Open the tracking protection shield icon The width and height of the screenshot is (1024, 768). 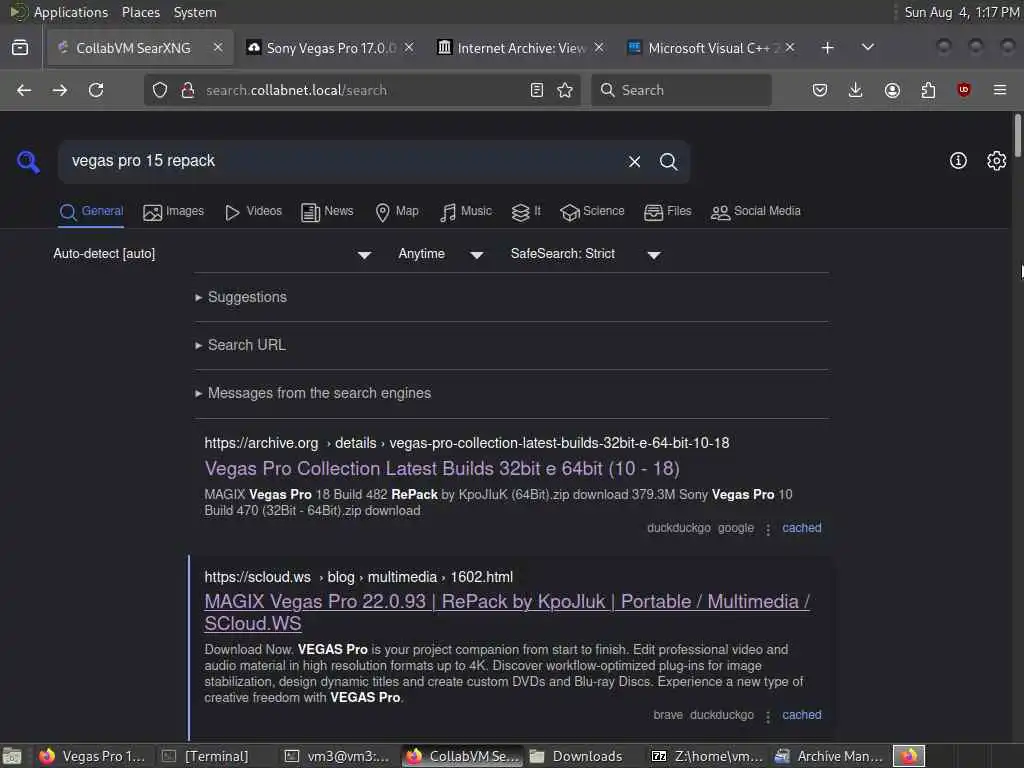pyautogui.click(x=160, y=90)
